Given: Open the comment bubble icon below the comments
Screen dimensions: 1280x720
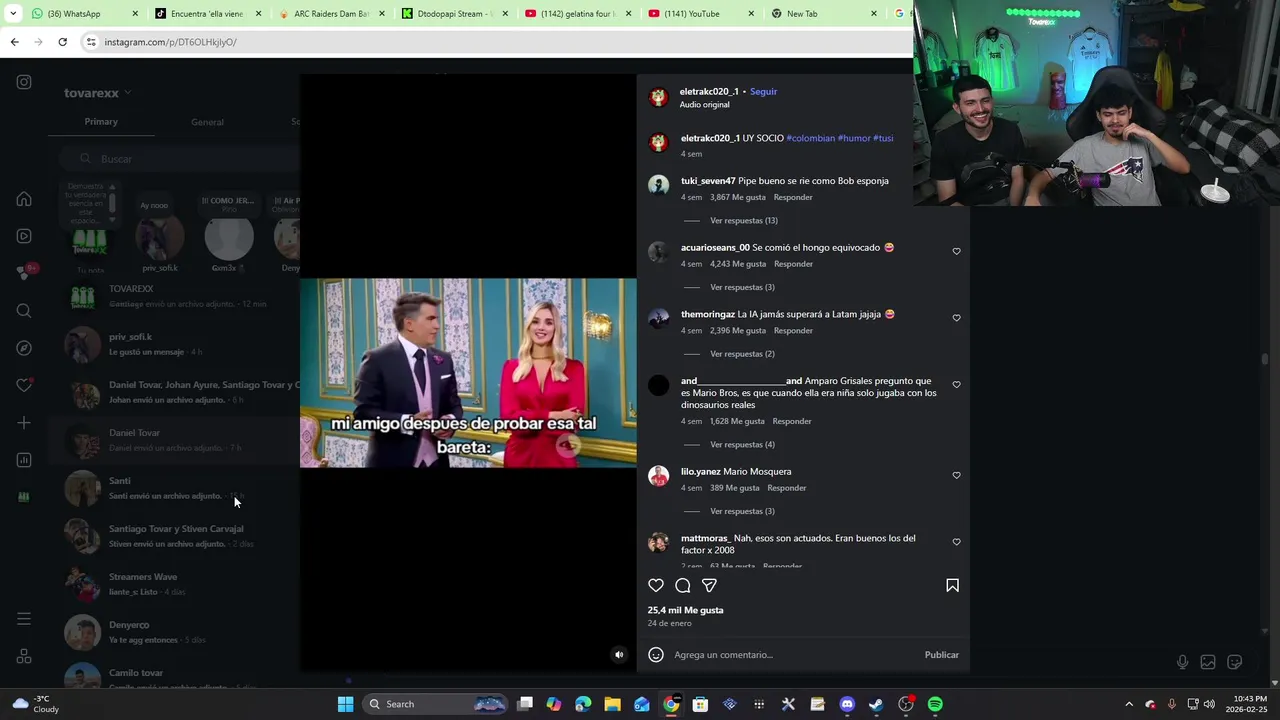Looking at the screenshot, I should 683,586.
